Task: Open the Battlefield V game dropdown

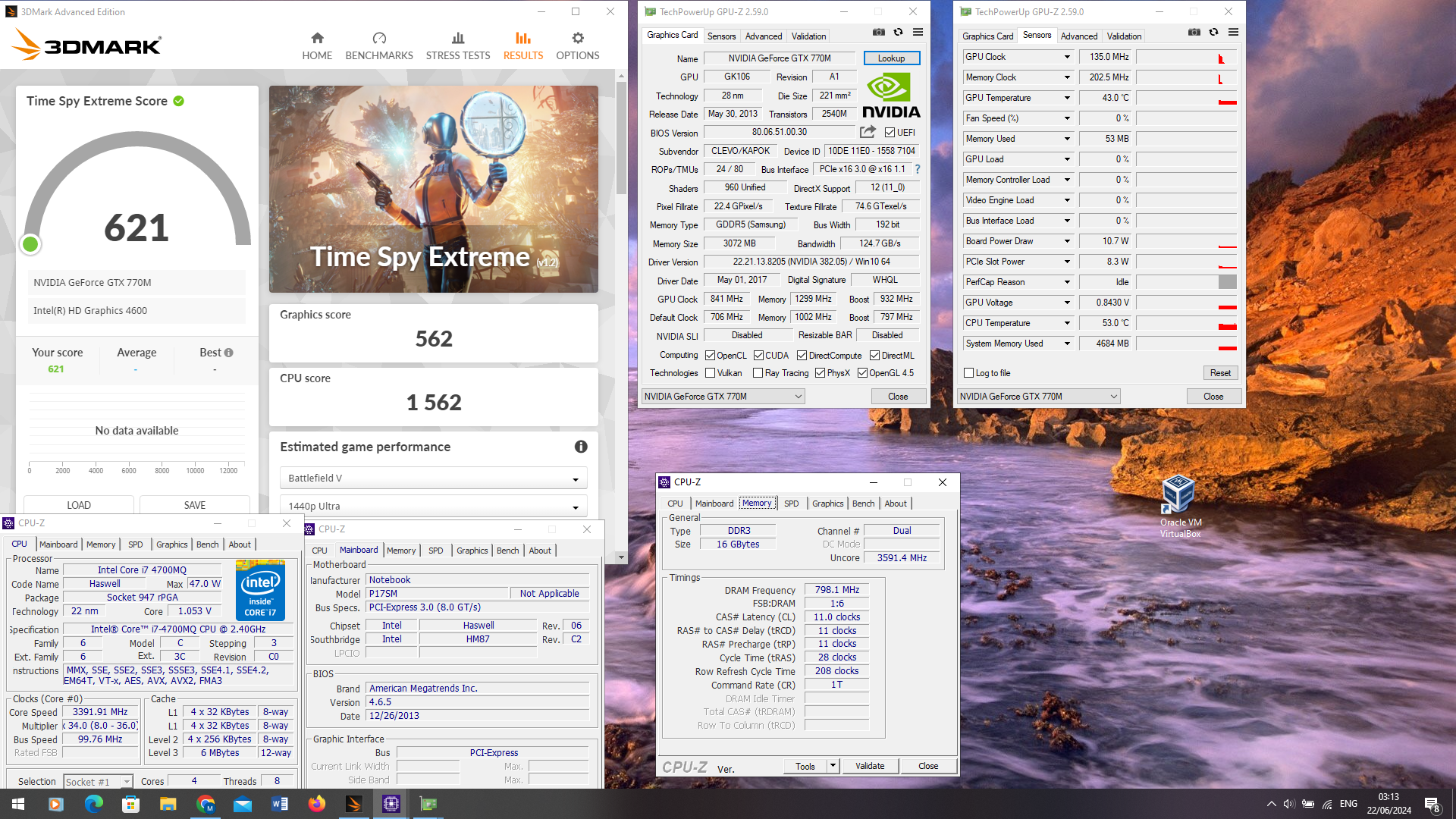Action: tap(434, 479)
